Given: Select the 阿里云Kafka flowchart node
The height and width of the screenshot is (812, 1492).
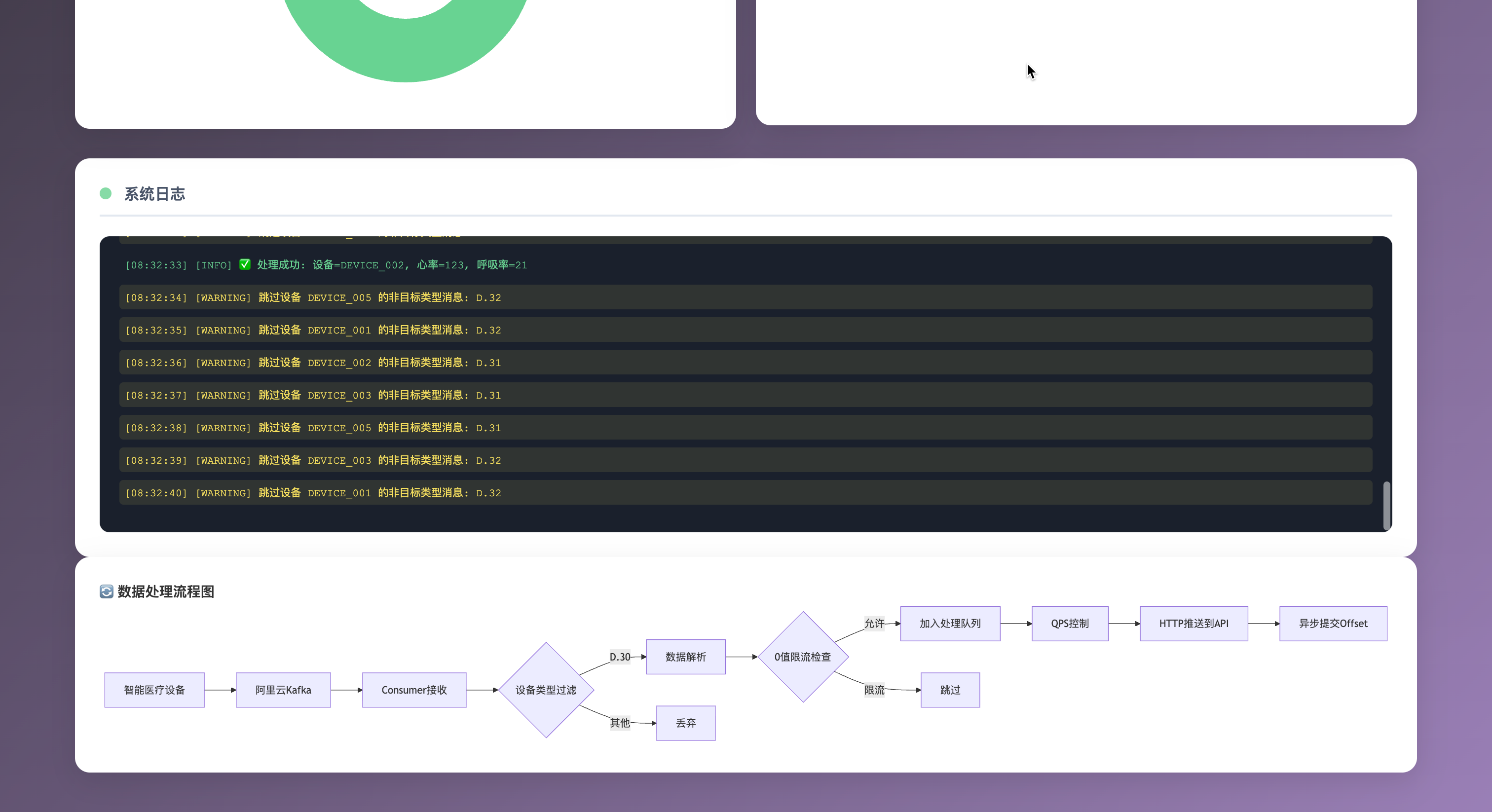Looking at the screenshot, I should click(x=283, y=690).
